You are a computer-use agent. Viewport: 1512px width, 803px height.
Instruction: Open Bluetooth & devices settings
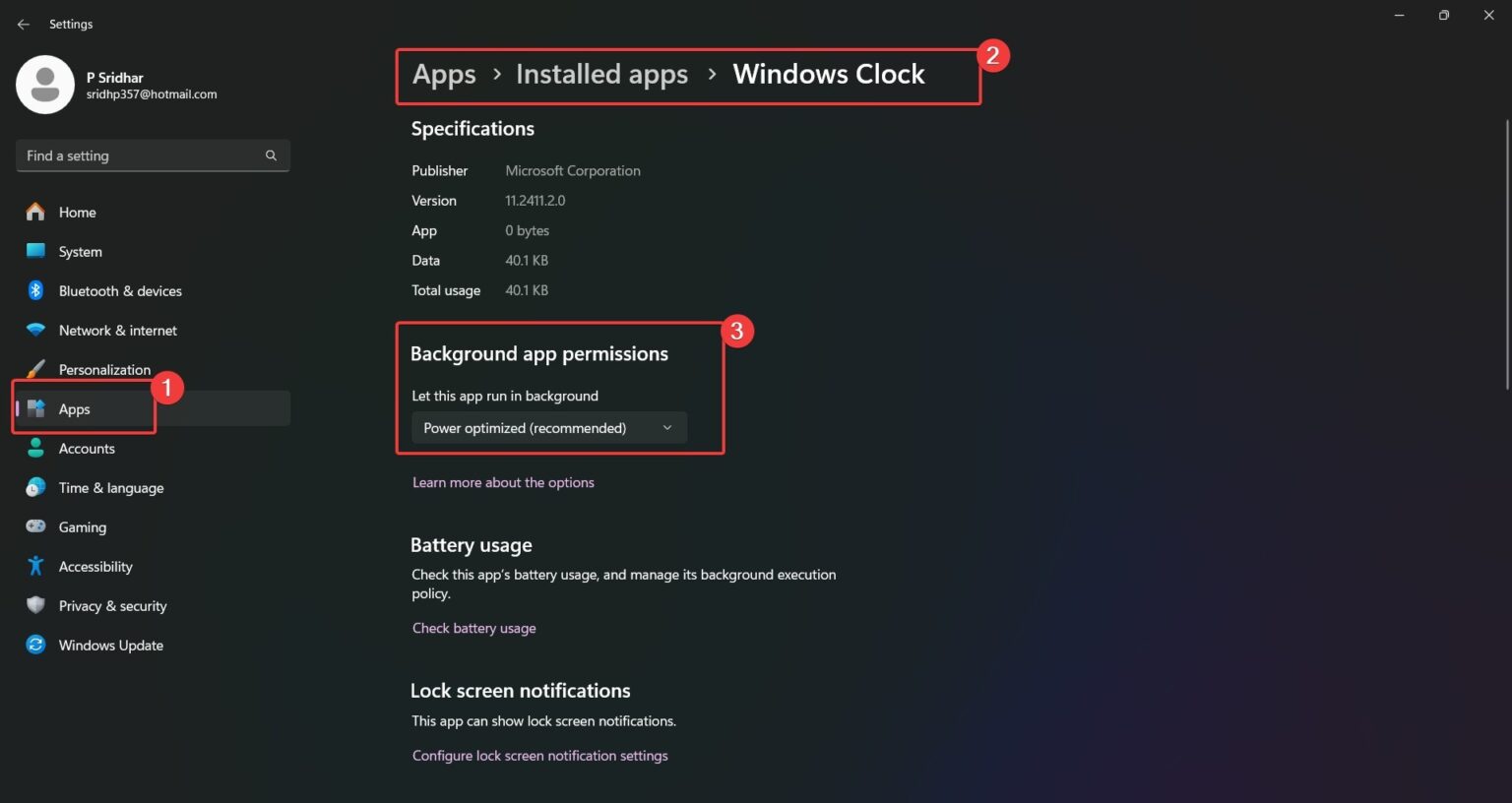[35, 290]
